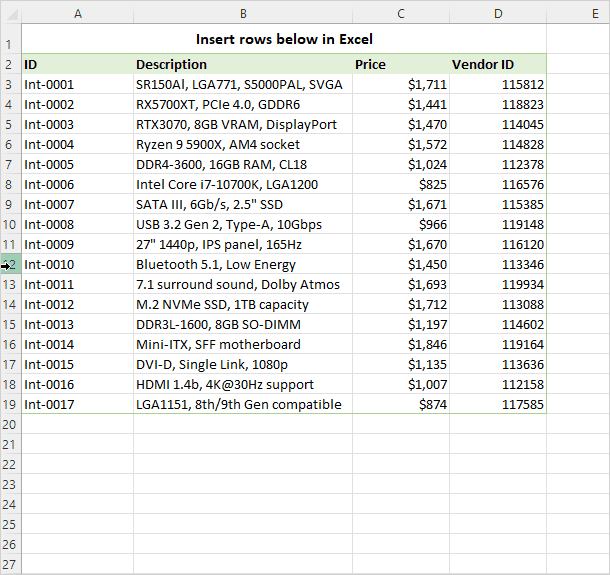Image resolution: width=610 pixels, height=575 pixels.
Task: Select cell Int-0007
Action: click(78, 204)
